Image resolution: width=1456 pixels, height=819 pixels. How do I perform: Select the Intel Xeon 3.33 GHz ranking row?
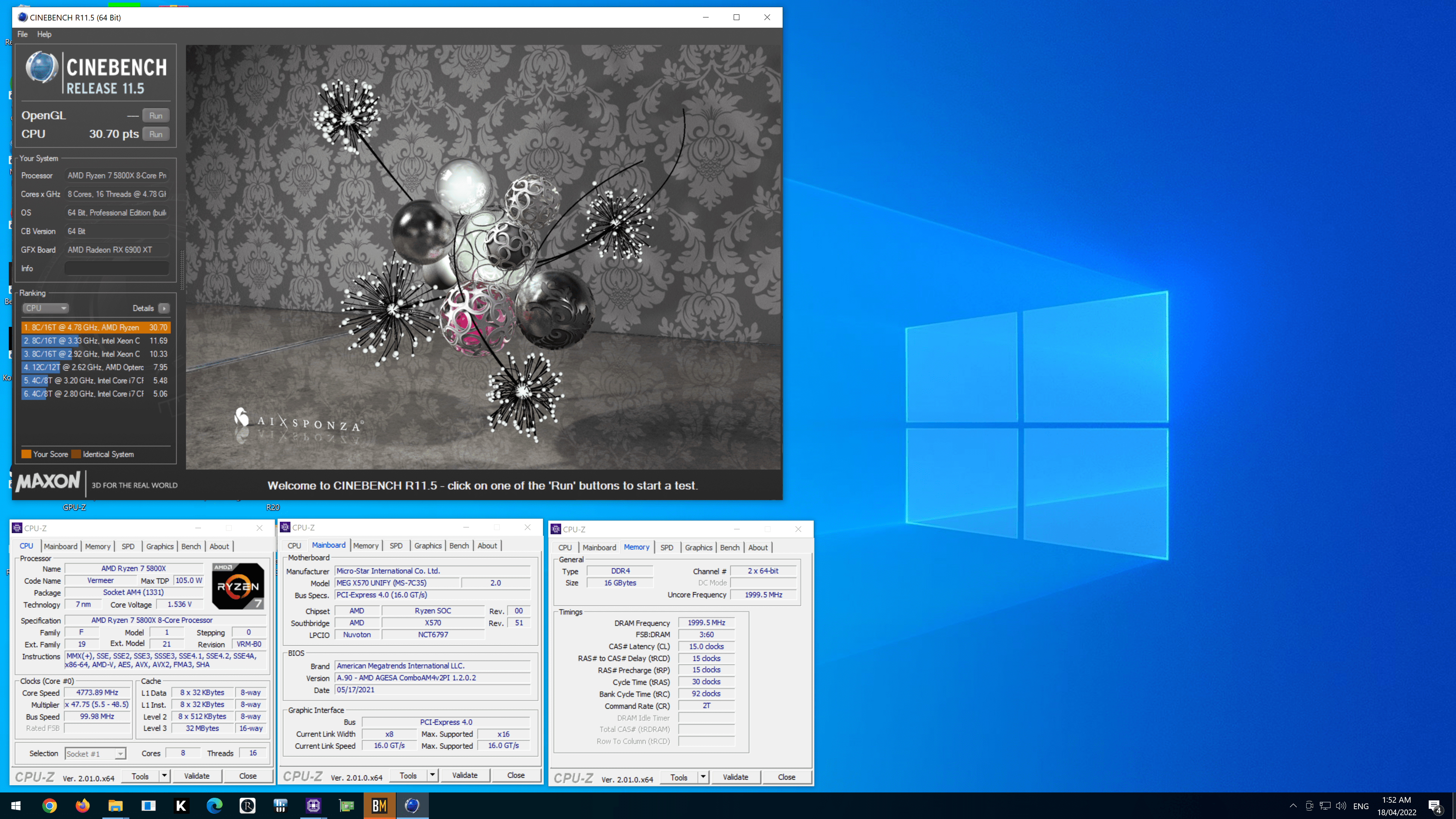(x=96, y=341)
